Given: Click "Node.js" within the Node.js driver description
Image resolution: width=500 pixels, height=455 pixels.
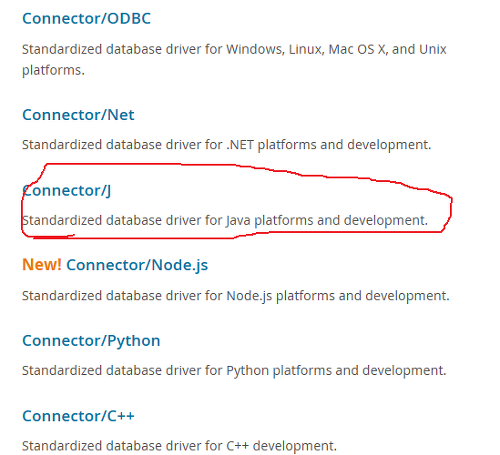Looking at the screenshot, I should point(249,296).
